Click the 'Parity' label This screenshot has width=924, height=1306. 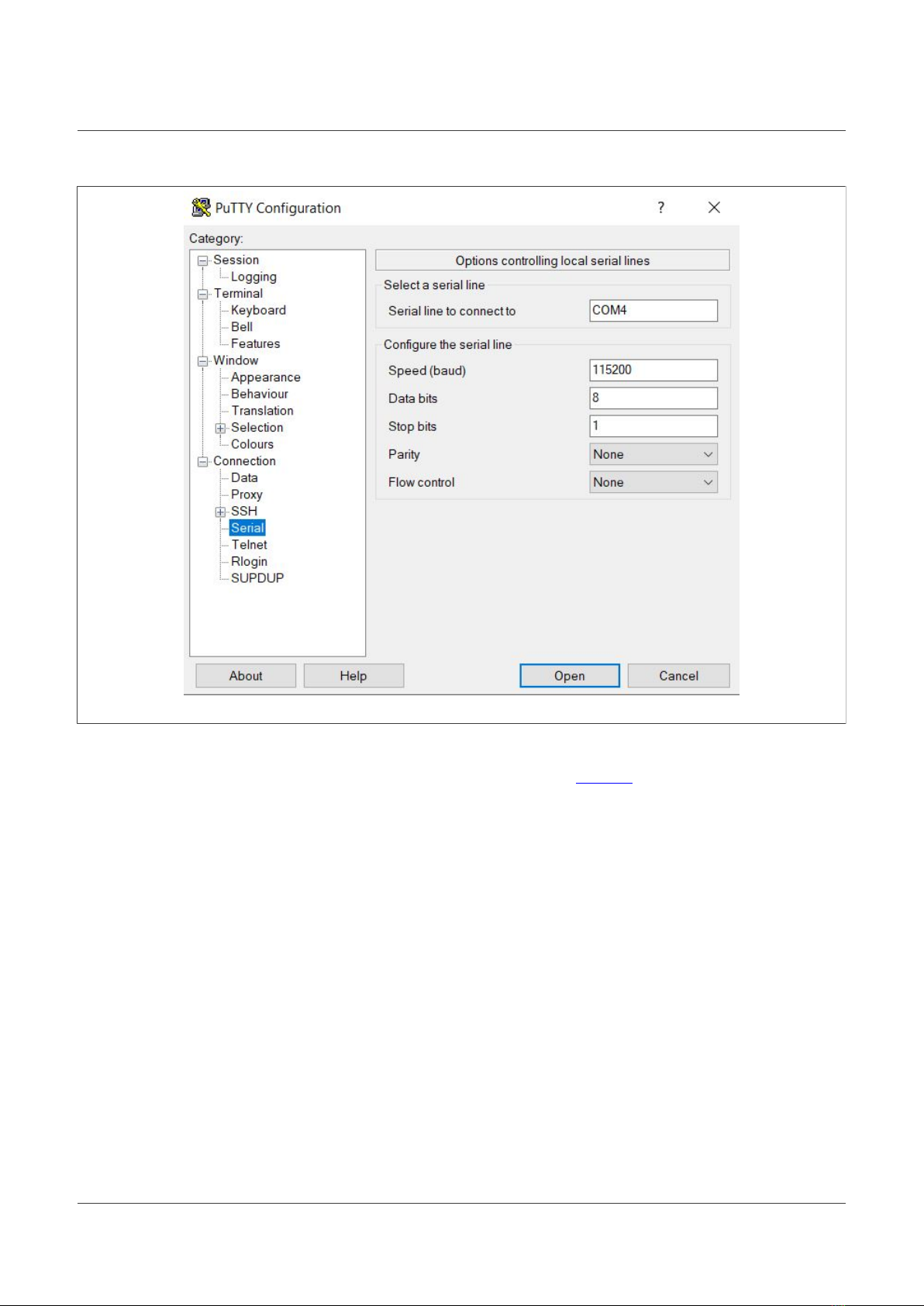pyautogui.click(x=404, y=454)
